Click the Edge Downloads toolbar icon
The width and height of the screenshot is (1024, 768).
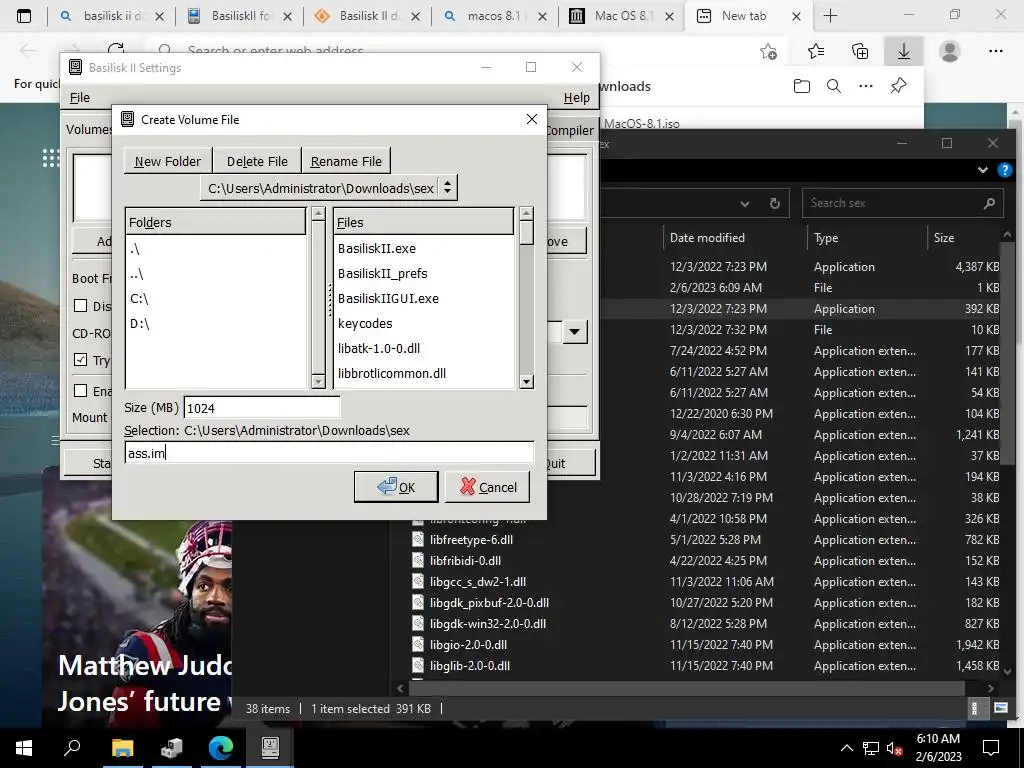pos(904,51)
